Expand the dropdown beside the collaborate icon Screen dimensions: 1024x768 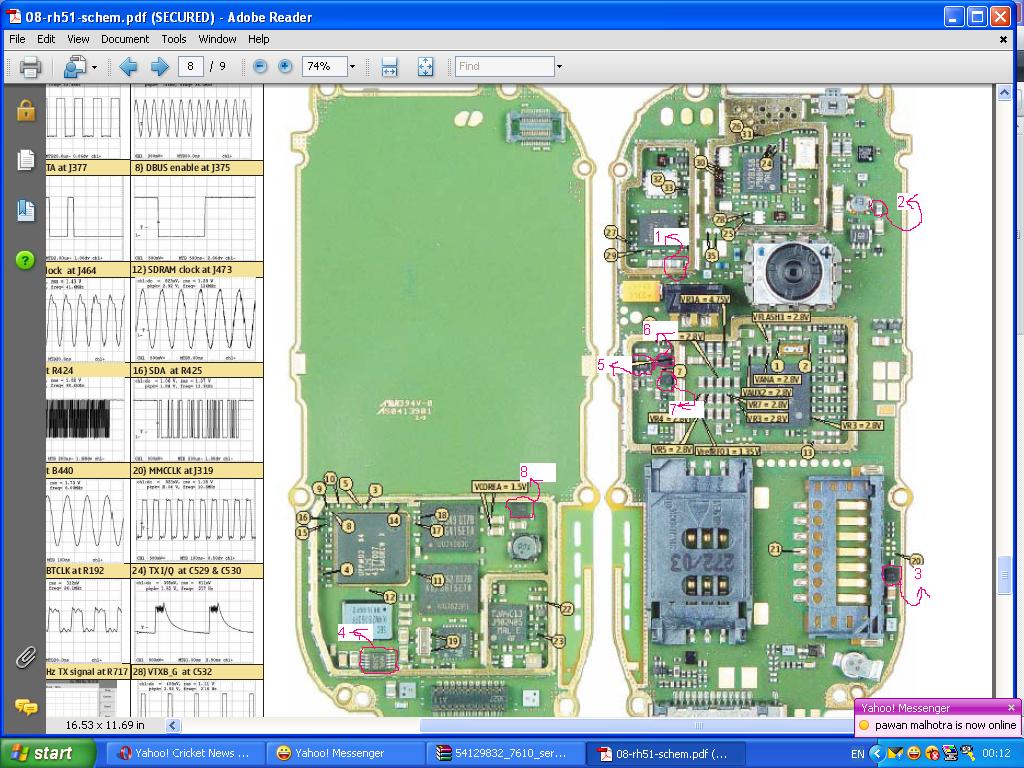(95, 67)
